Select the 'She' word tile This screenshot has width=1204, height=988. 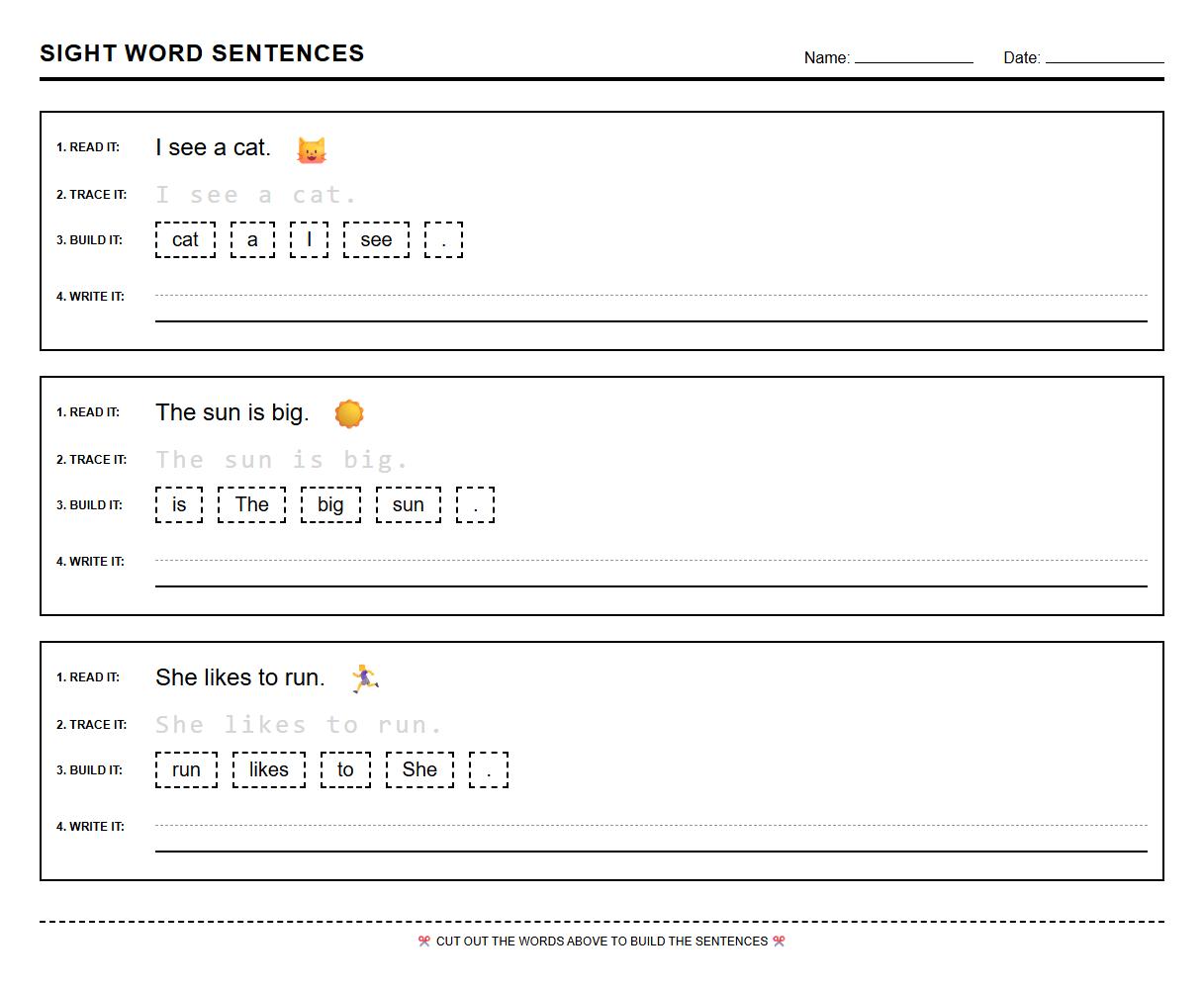(x=419, y=769)
